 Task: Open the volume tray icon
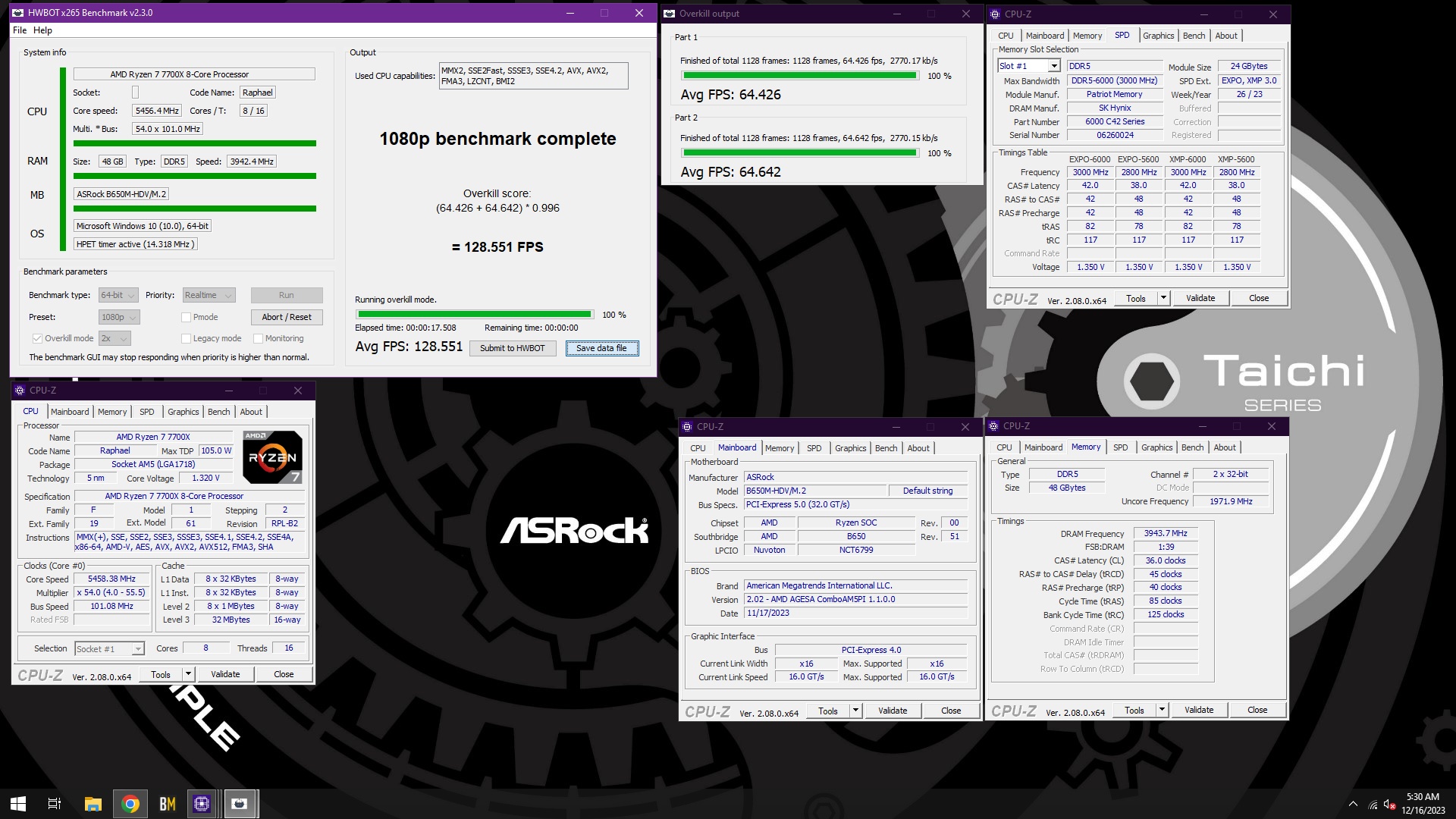1389,804
